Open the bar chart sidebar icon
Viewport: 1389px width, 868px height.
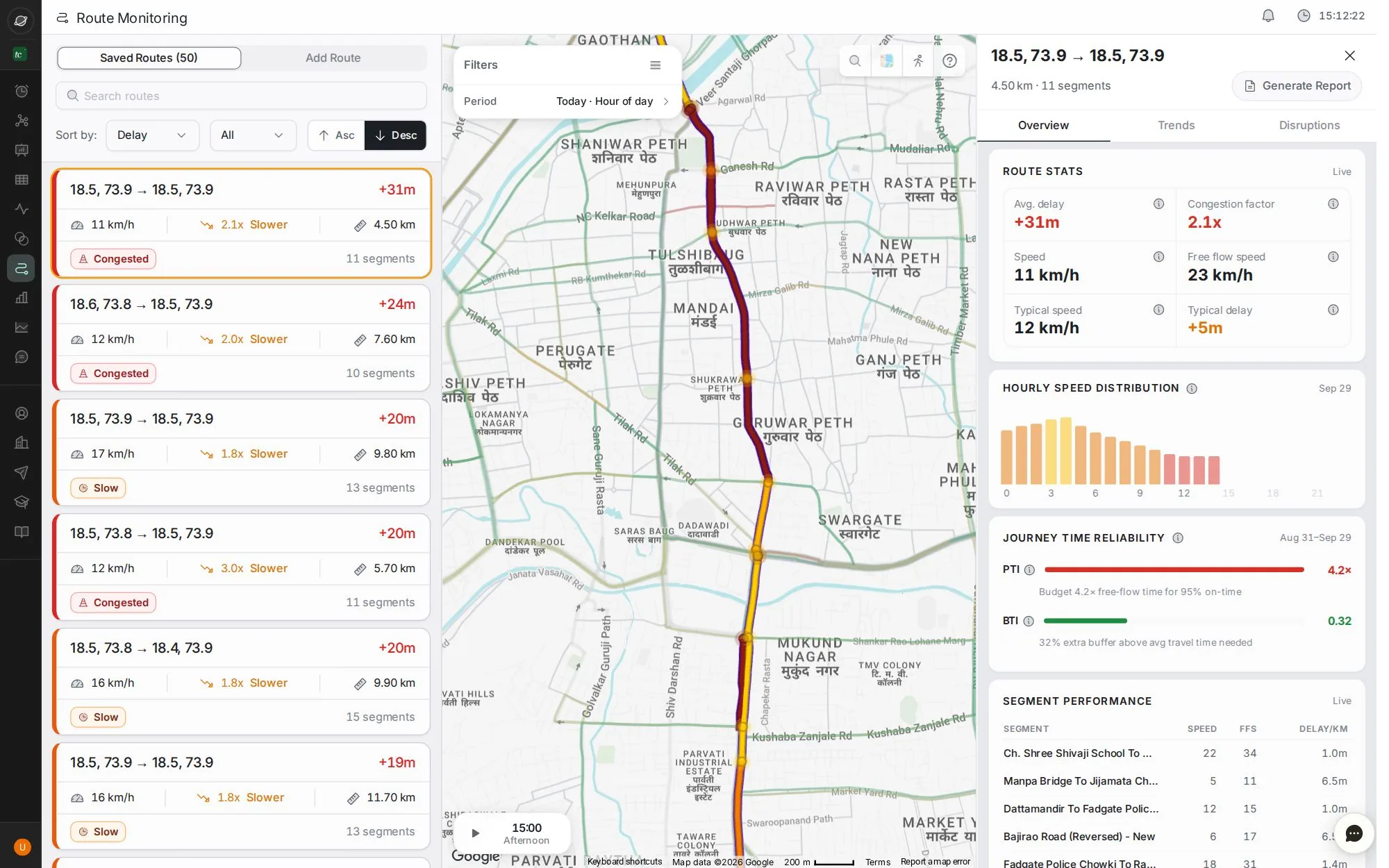(22, 298)
